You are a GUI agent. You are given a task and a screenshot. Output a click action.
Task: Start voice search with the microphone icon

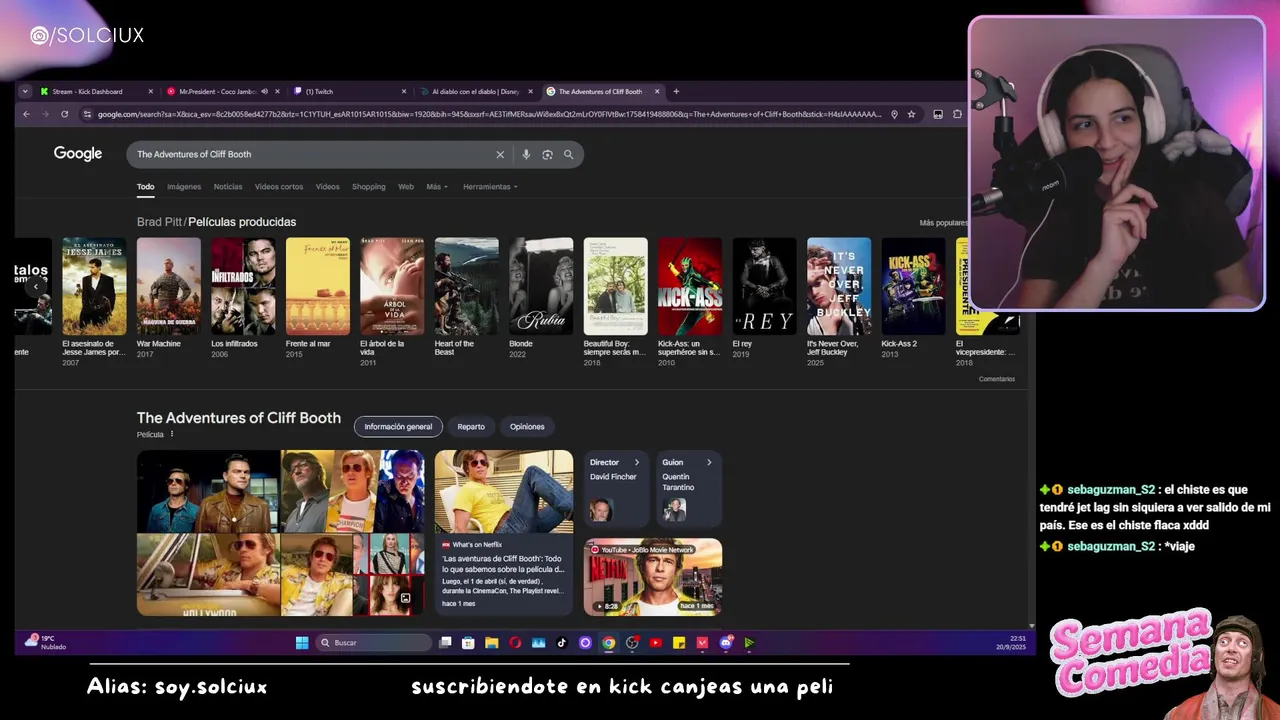tap(526, 154)
